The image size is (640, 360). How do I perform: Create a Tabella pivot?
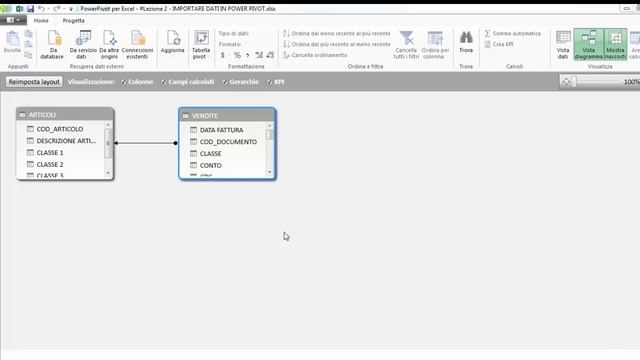(x=201, y=45)
